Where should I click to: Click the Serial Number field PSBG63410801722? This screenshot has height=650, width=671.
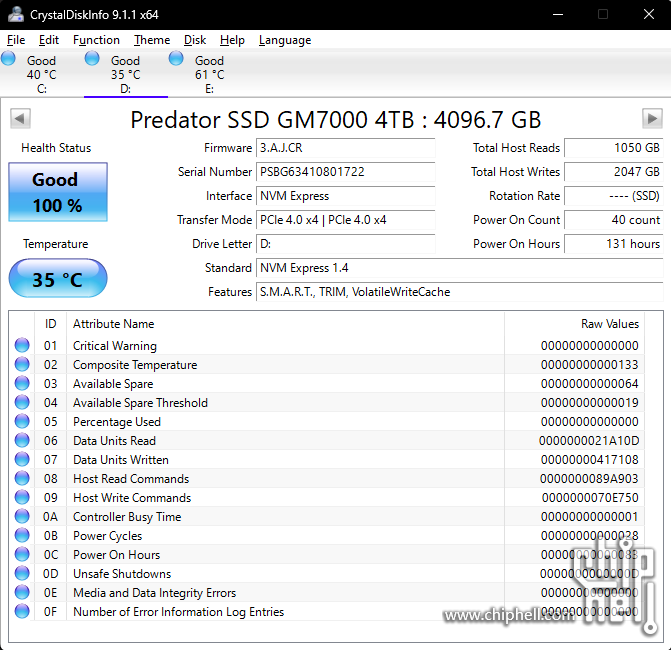345,172
